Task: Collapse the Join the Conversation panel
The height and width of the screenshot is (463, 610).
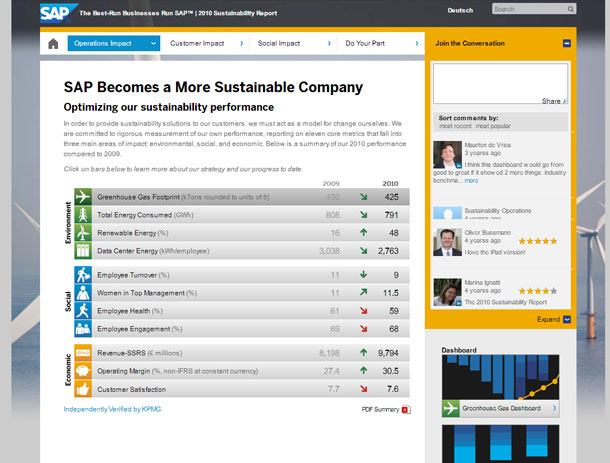Action: [x=567, y=43]
